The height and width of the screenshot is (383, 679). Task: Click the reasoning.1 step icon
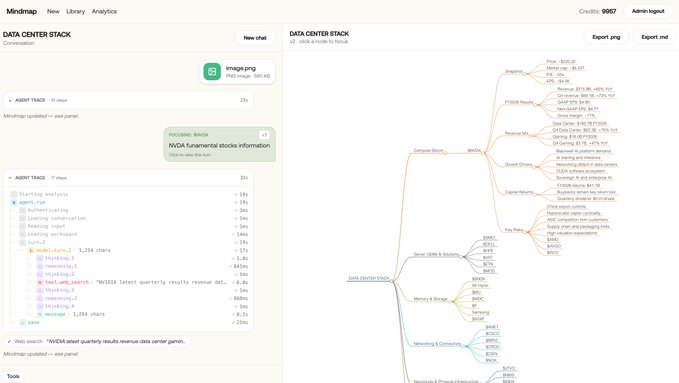[x=40, y=266]
